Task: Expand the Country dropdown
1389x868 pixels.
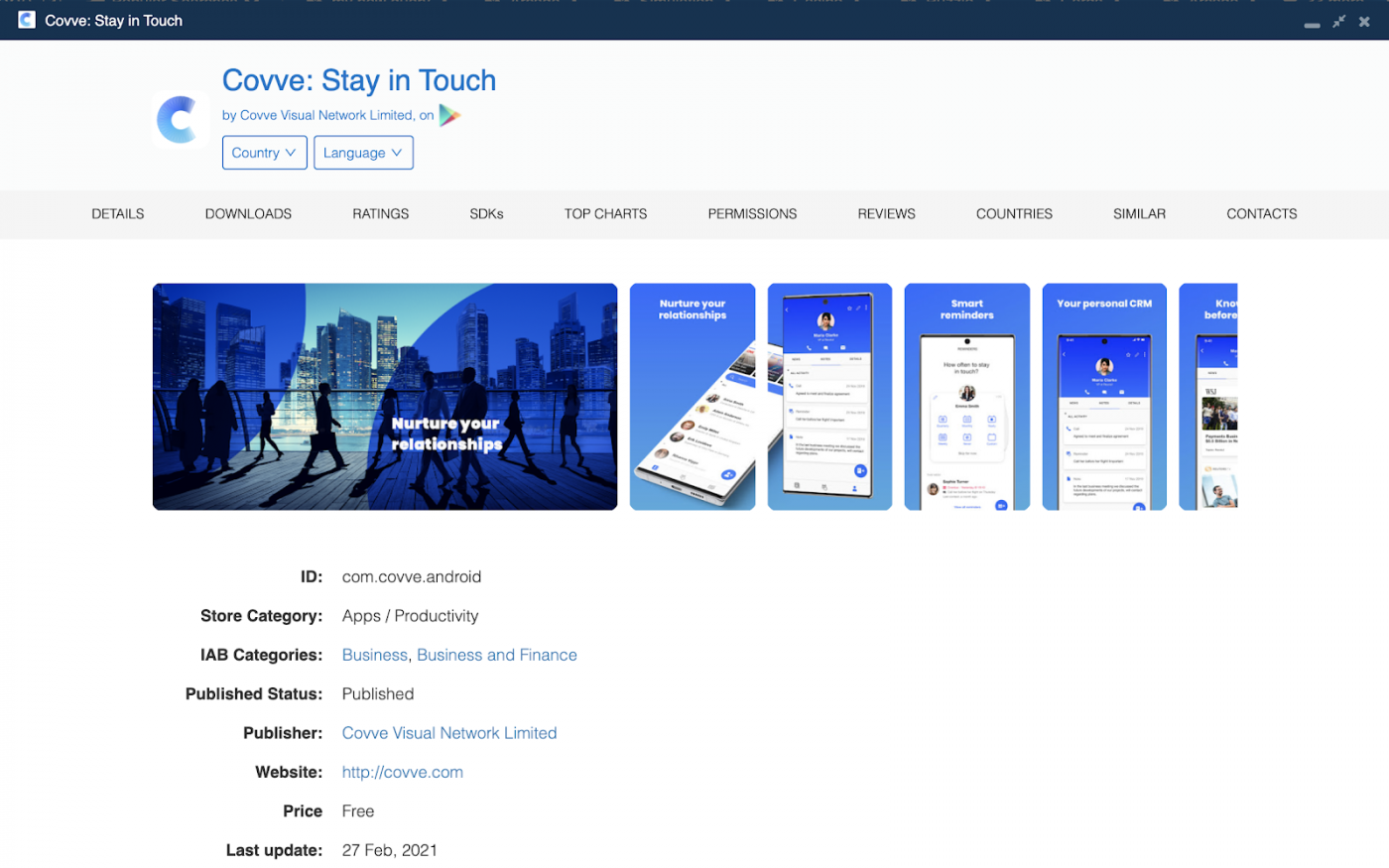Action: (x=264, y=152)
